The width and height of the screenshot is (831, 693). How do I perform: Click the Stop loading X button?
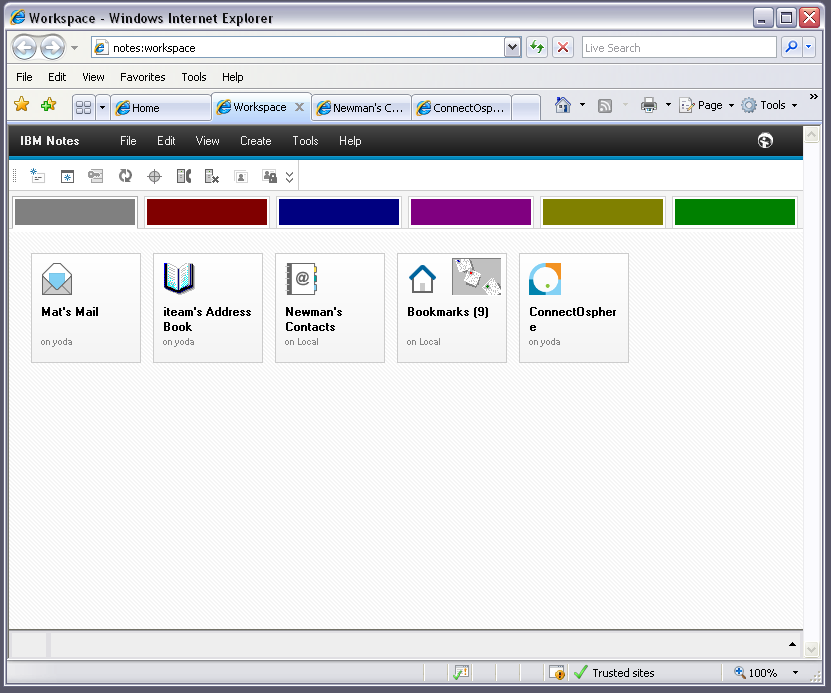[x=563, y=47]
